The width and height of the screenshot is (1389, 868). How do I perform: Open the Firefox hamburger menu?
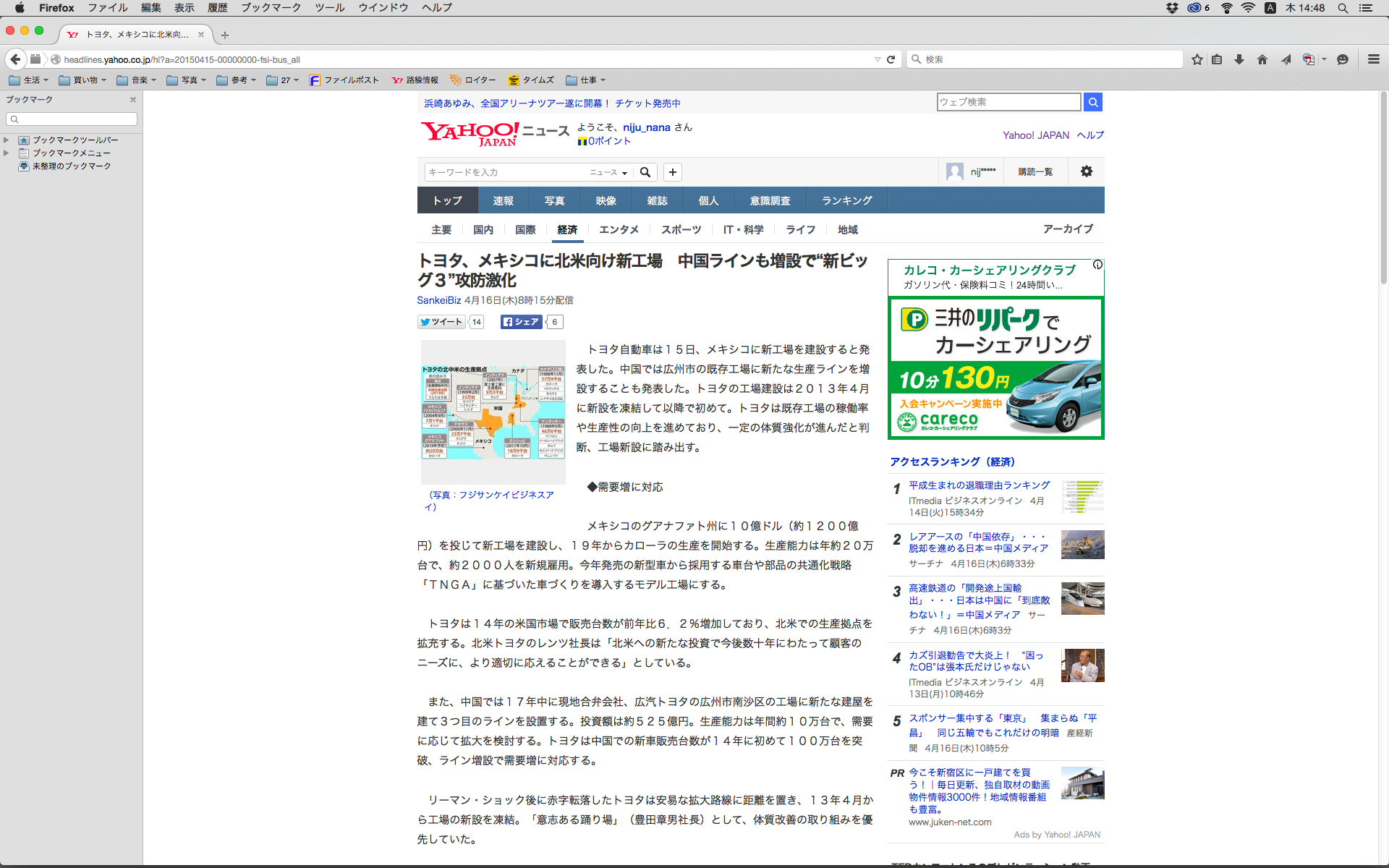pos(1373,59)
